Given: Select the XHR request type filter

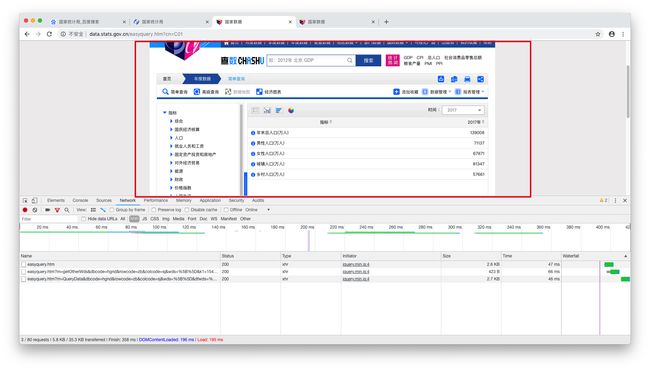Looking at the screenshot, I should click(x=134, y=219).
